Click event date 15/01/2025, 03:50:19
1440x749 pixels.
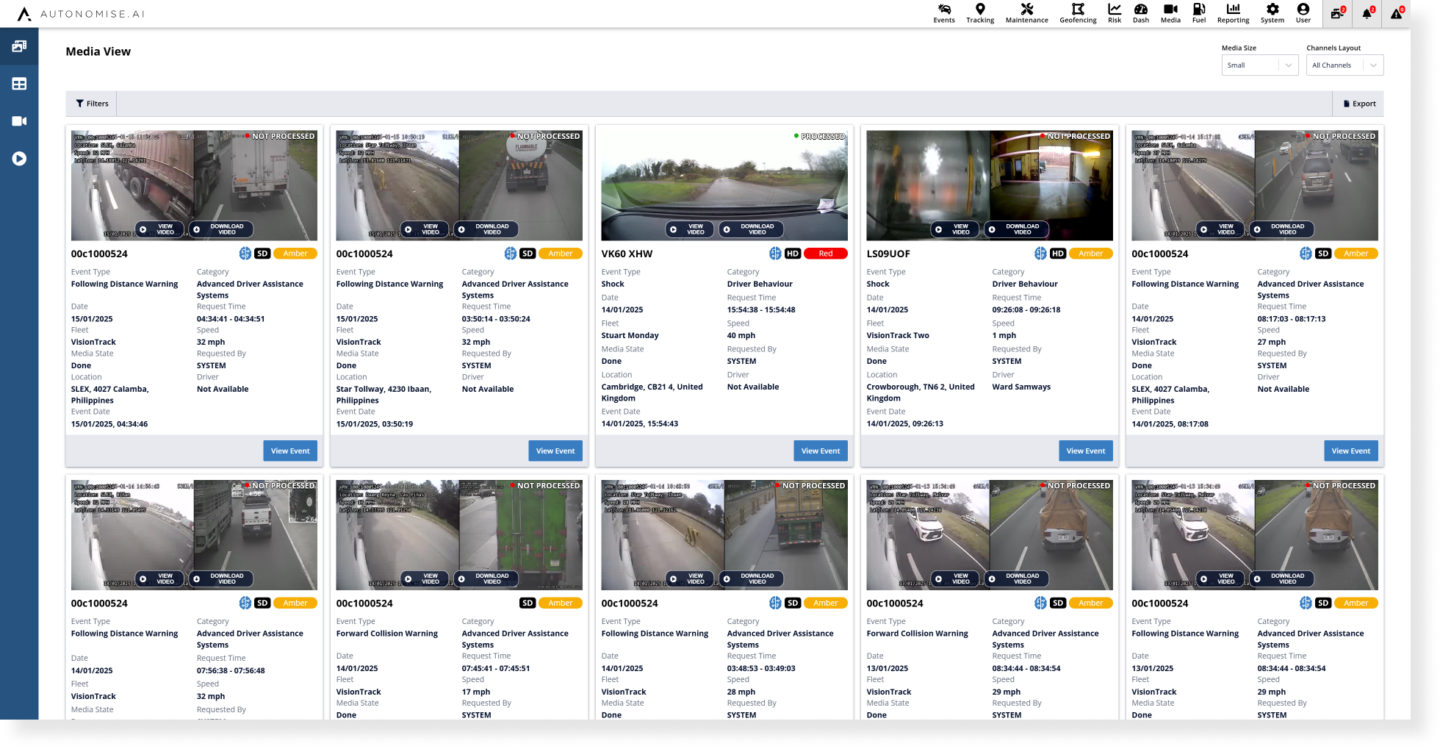374,423
